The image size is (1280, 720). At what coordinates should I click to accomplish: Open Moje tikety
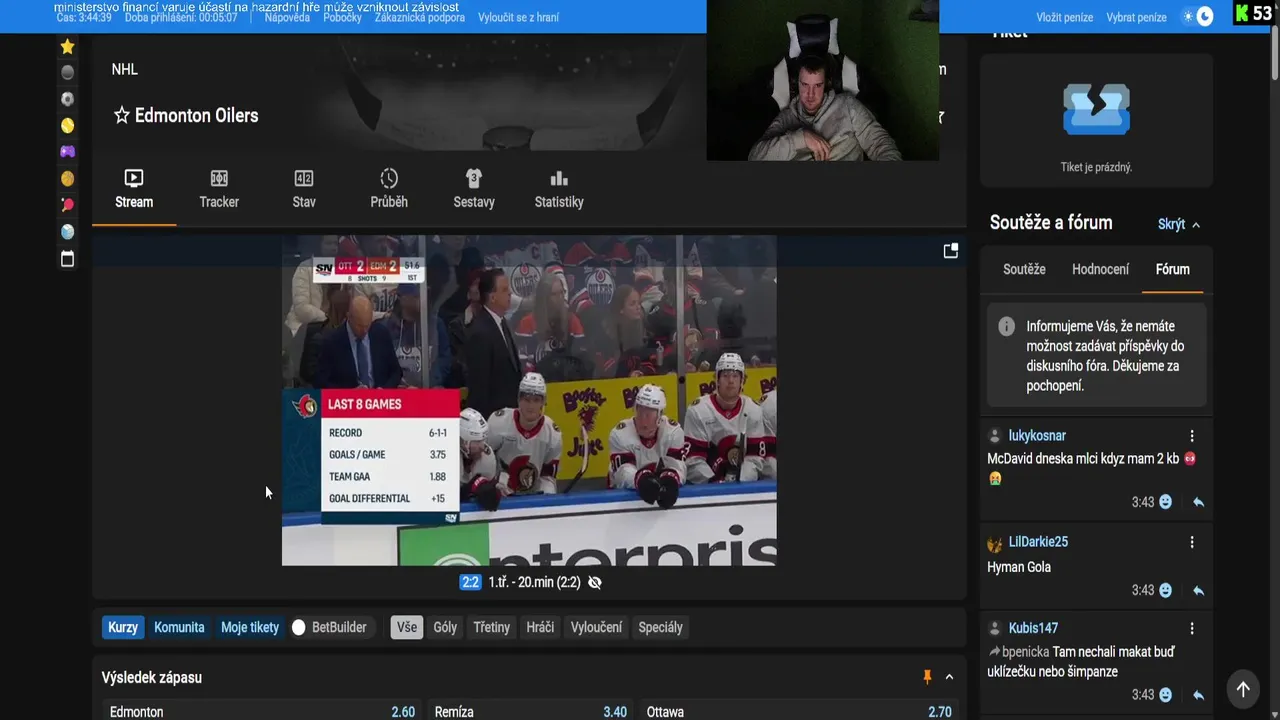250,627
